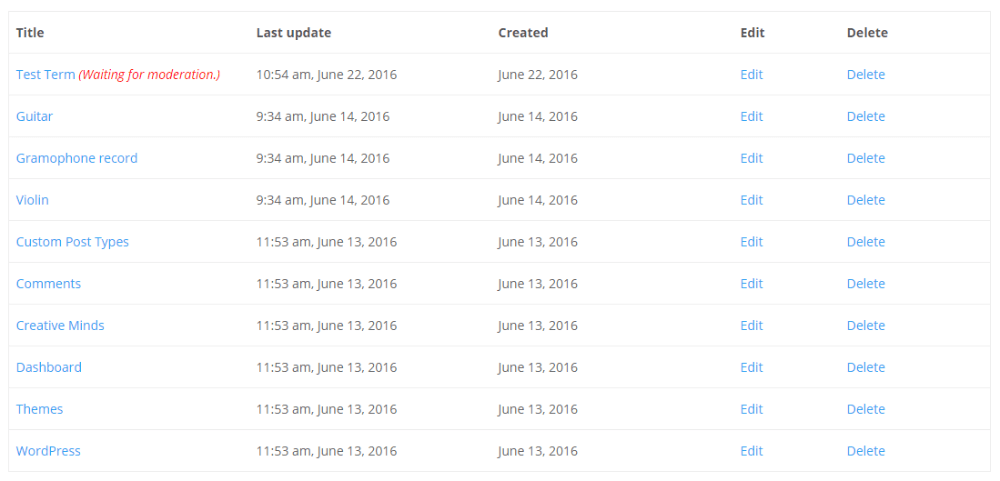Open the Themes term link
The height and width of the screenshot is (481, 1000).
point(39,410)
